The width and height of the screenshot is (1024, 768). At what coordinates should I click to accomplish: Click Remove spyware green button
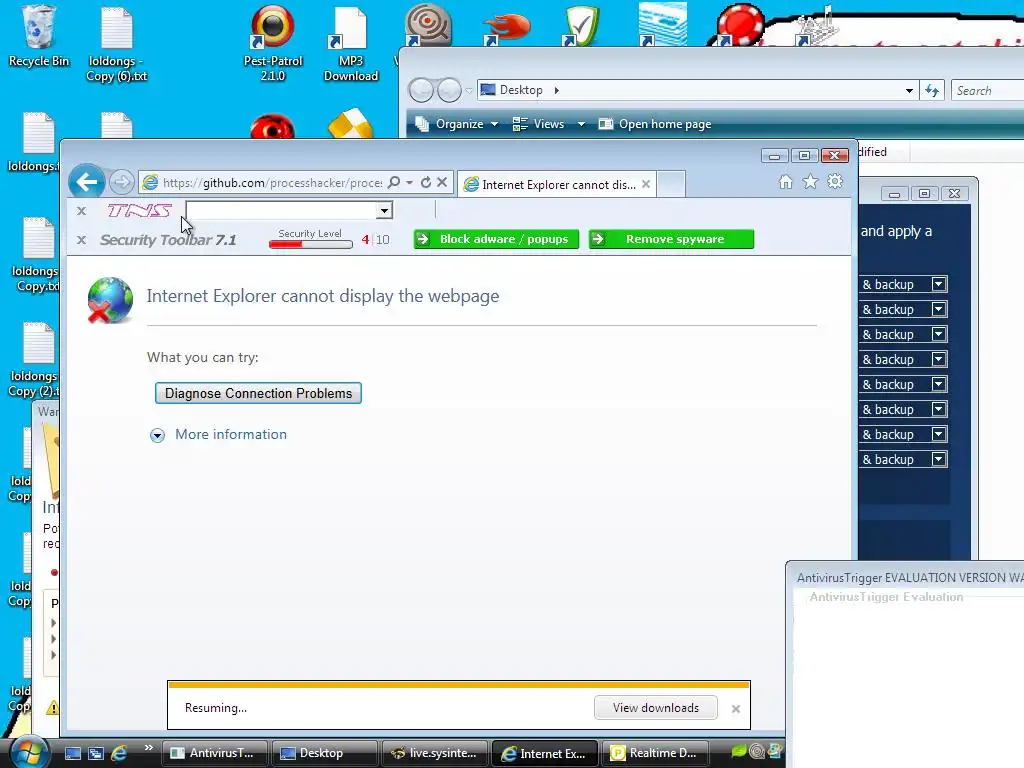pyautogui.click(x=671, y=239)
